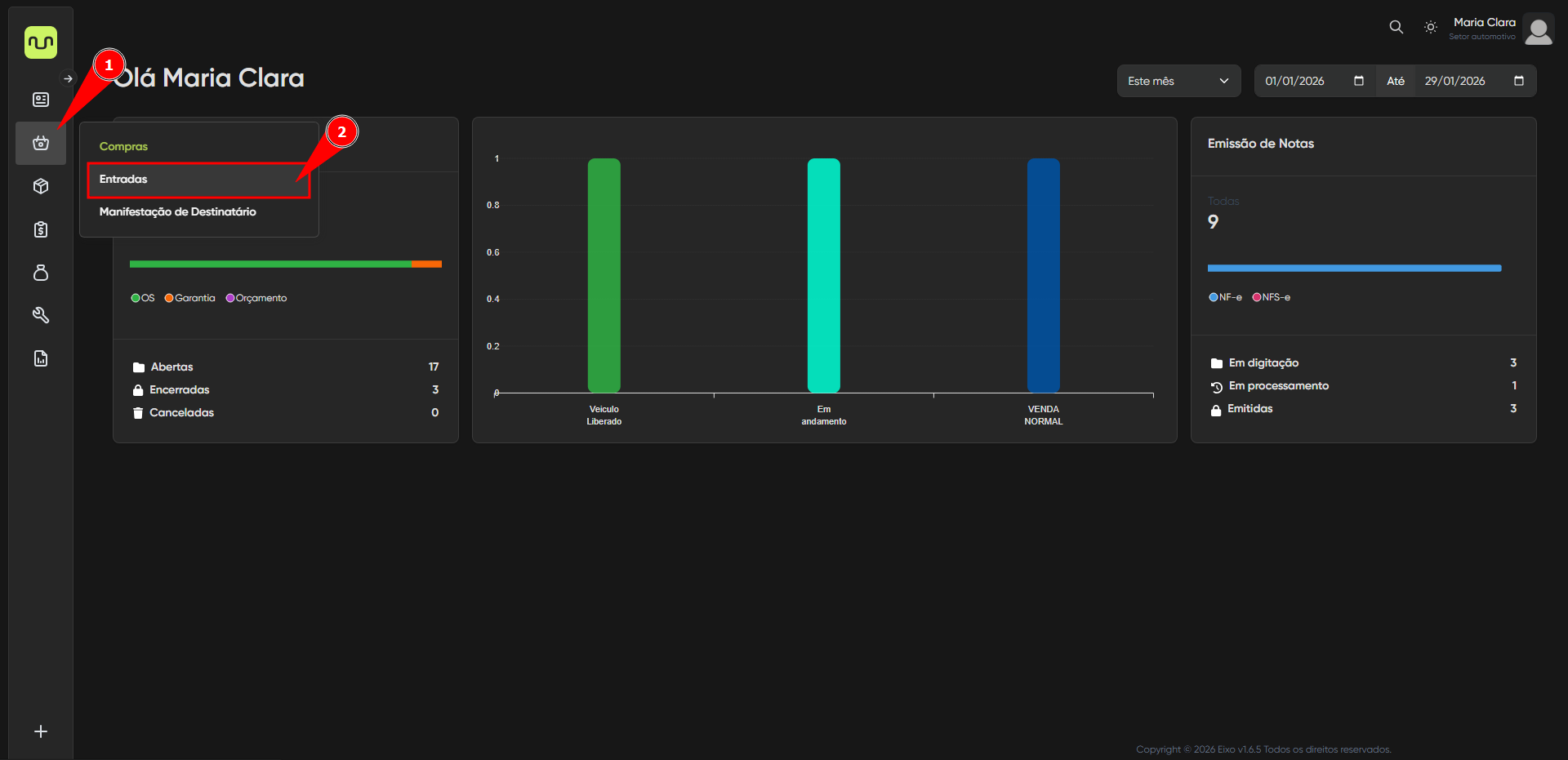Click the search magnifier icon
The width and height of the screenshot is (1568, 760).
coord(1396,27)
